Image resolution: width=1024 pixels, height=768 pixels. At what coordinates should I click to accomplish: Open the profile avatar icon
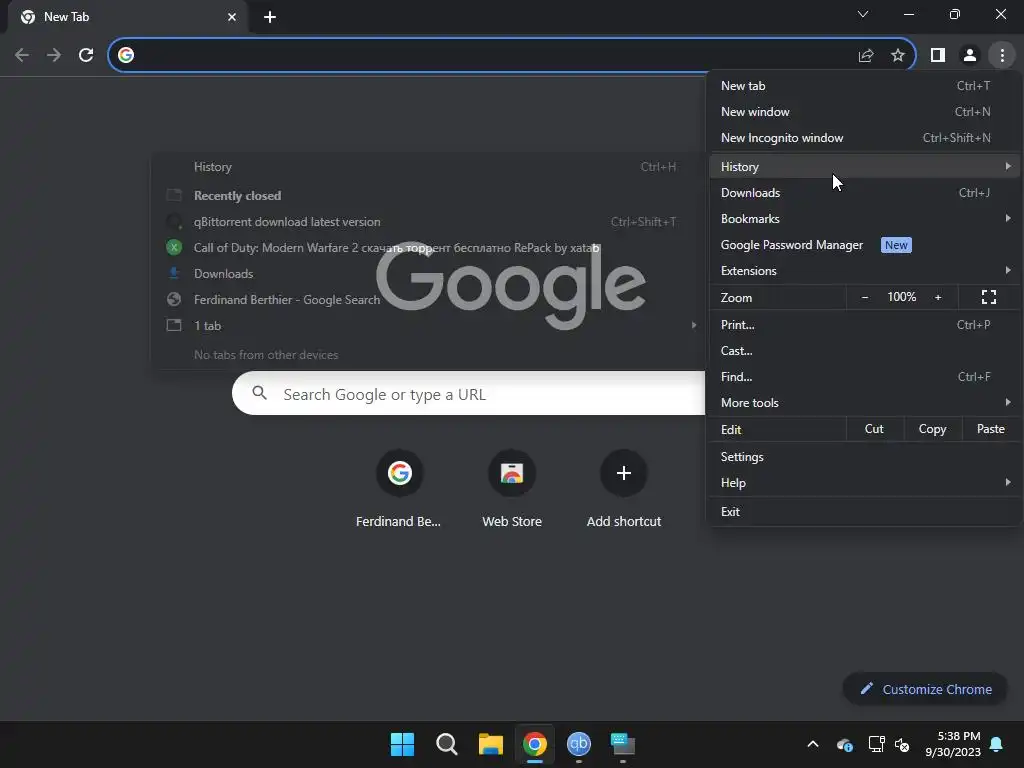point(970,55)
